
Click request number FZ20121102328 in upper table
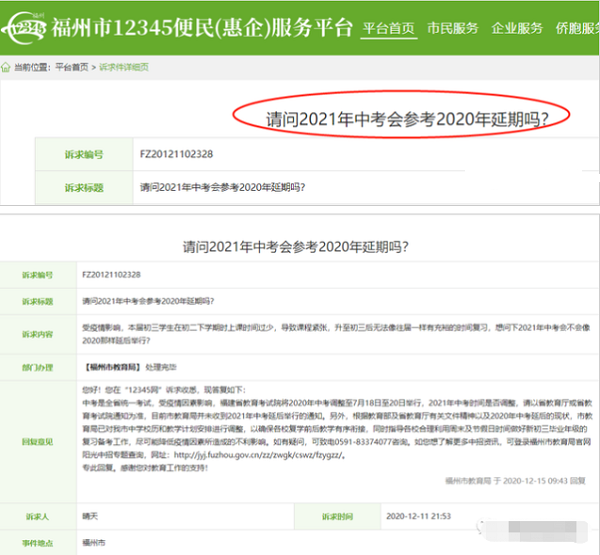tap(176, 155)
